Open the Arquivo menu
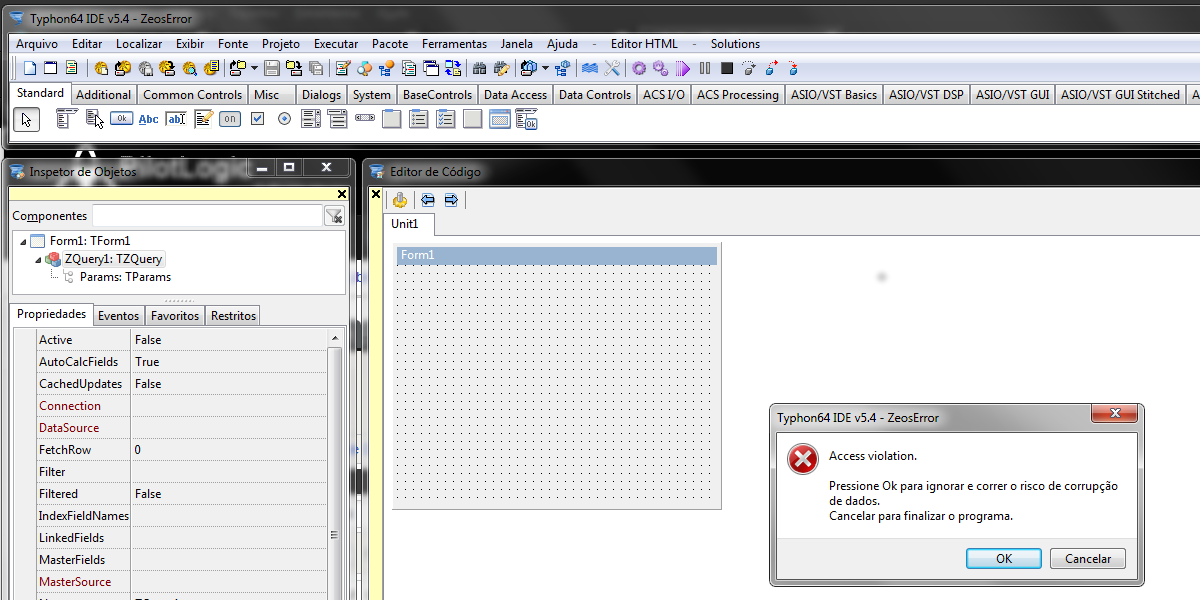Viewport: 1200px width, 600px height. point(37,44)
